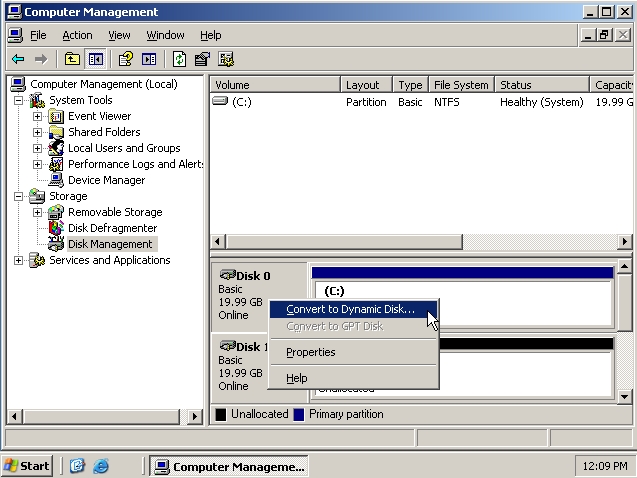Screen dimensions: 637x478
Task: Click the Event Viewer tree icon
Action: (x=56, y=117)
